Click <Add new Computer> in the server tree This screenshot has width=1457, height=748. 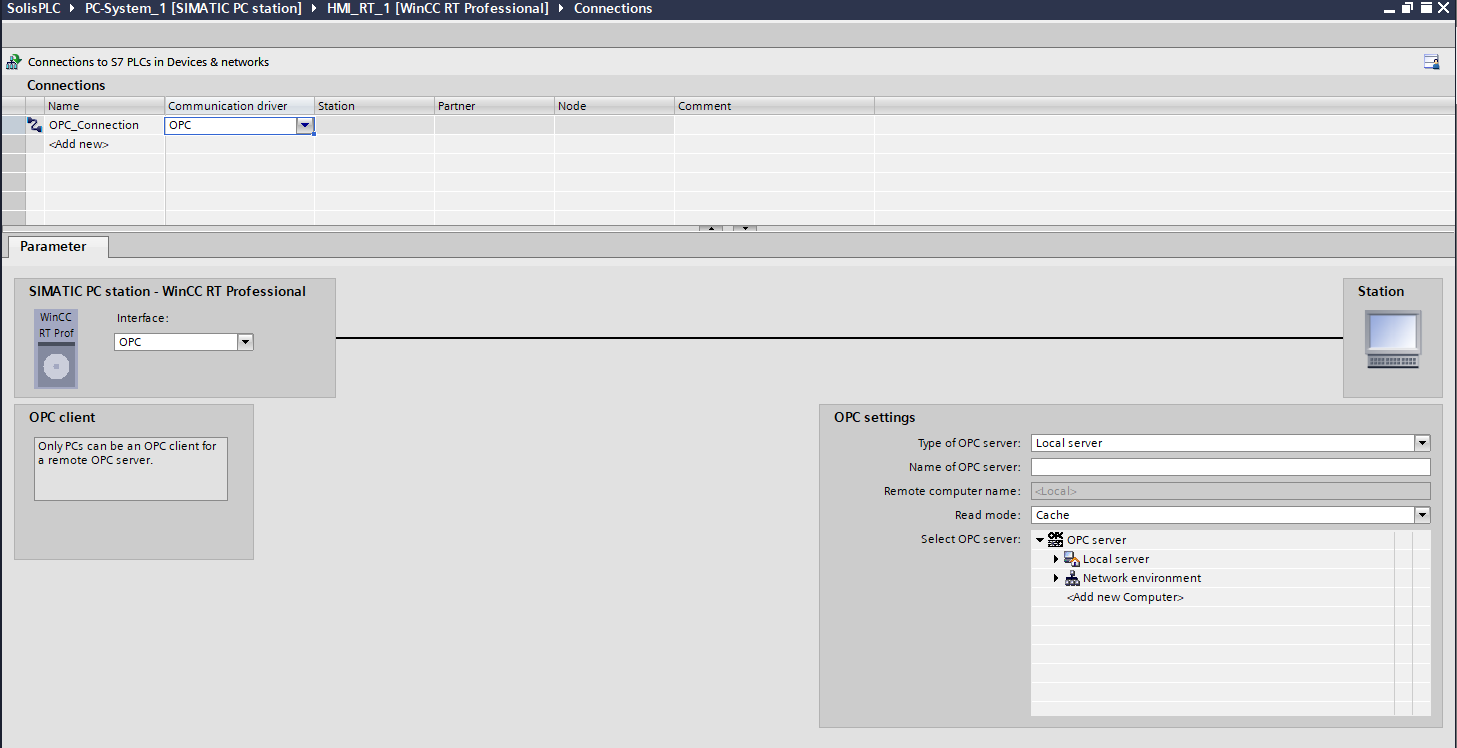1125,597
